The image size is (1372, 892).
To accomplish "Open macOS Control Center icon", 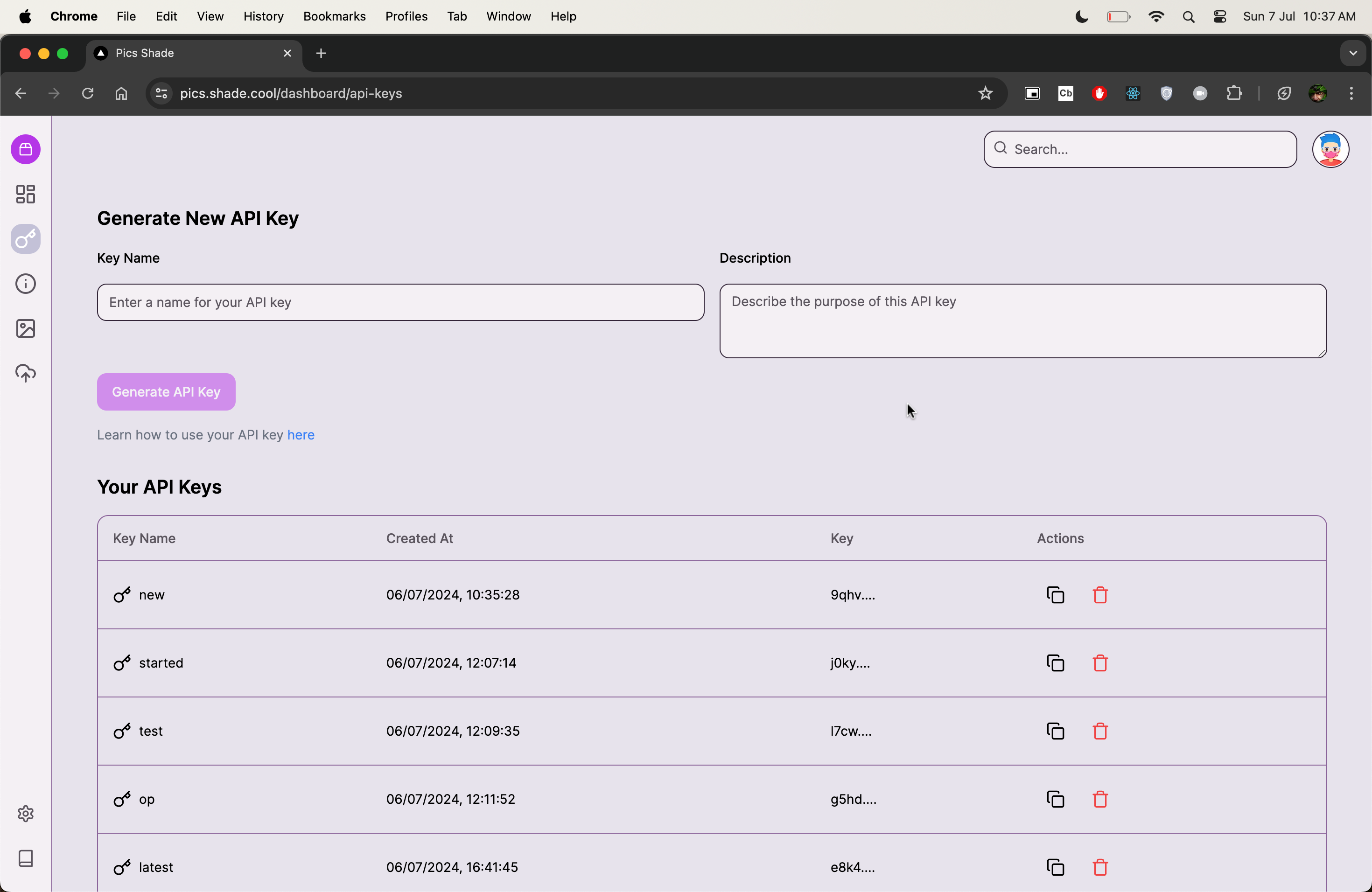I will click(1220, 17).
